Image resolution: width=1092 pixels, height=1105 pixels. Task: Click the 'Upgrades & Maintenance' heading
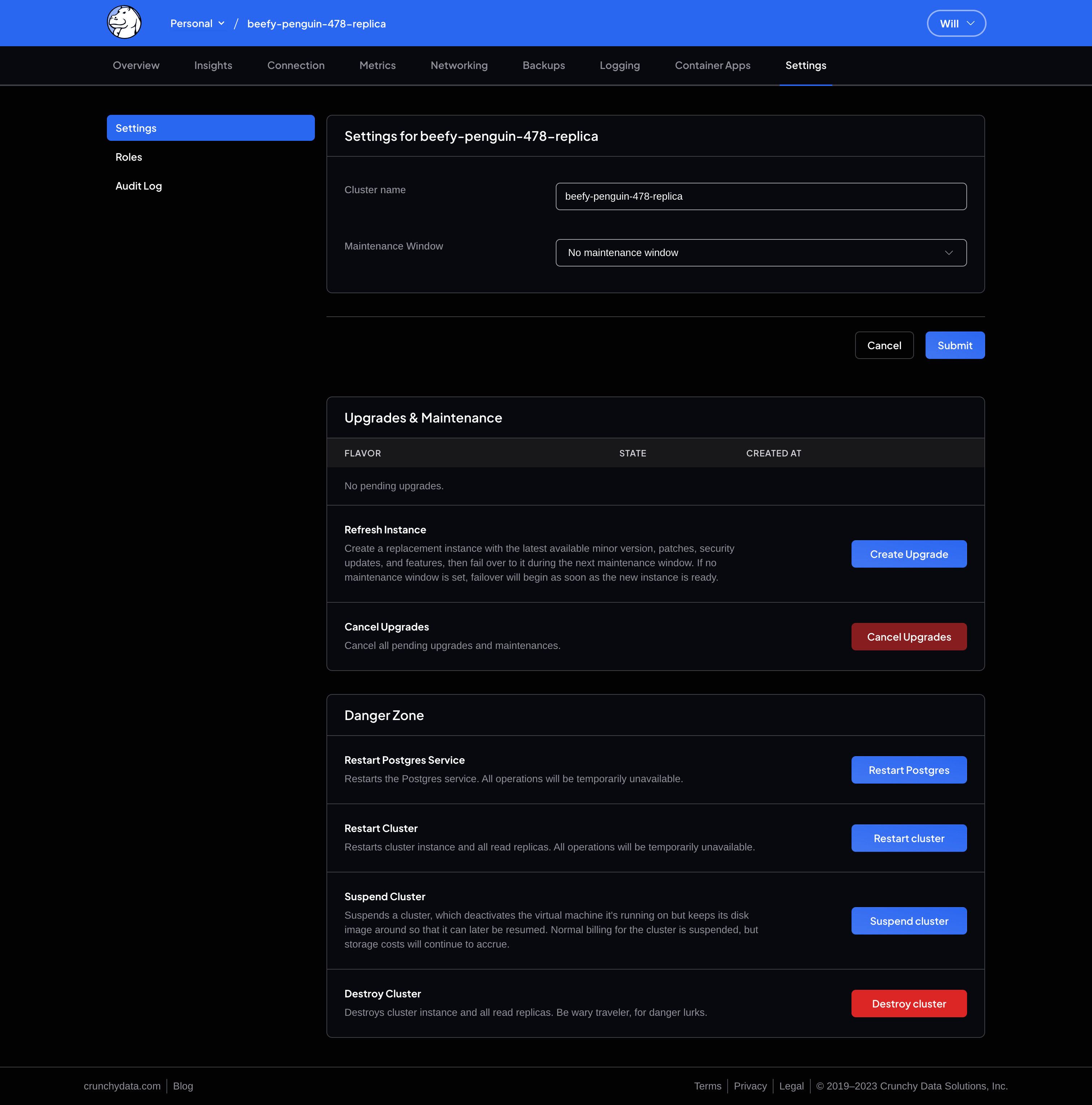(x=423, y=418)
